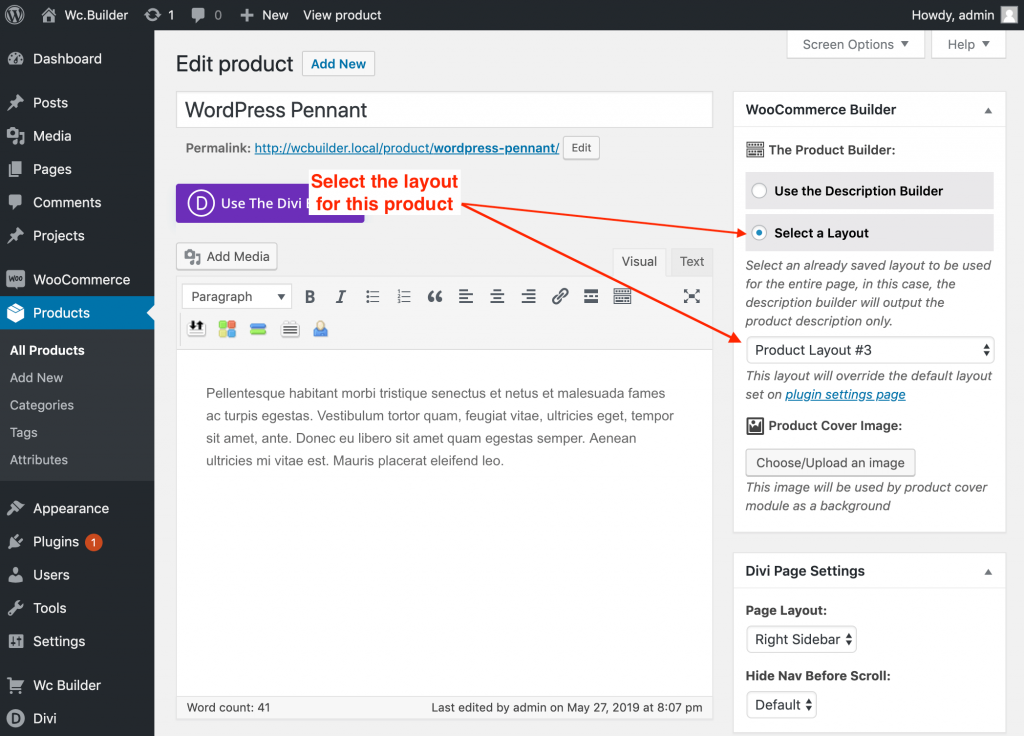Image resolution: width=1024 pixels, height=736 pixels.
Task: Switch to the Visual editor tab
Action: tap(639, 262)
